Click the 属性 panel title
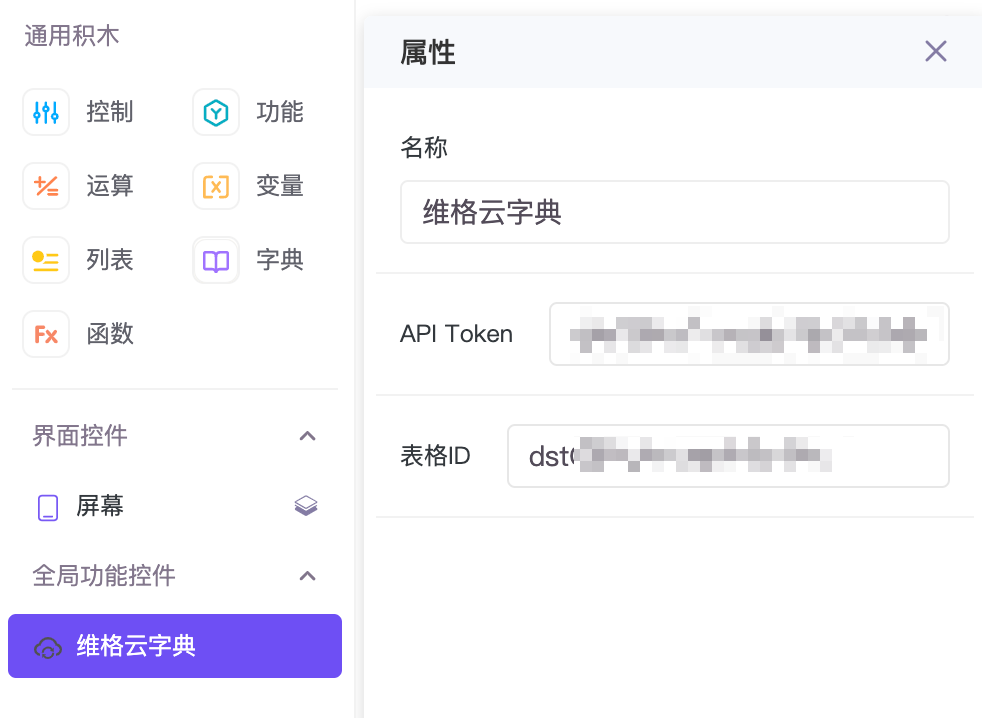The image size is (982, 718). click(428, 52)
